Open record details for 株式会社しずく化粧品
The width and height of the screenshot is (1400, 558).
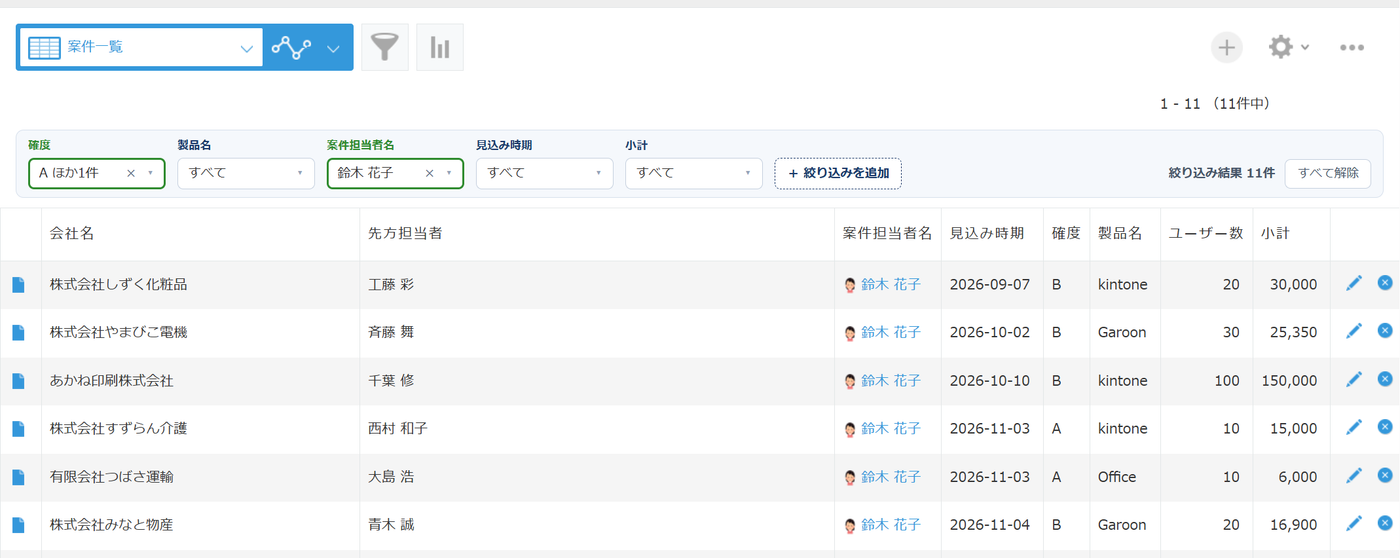[18, 285]
